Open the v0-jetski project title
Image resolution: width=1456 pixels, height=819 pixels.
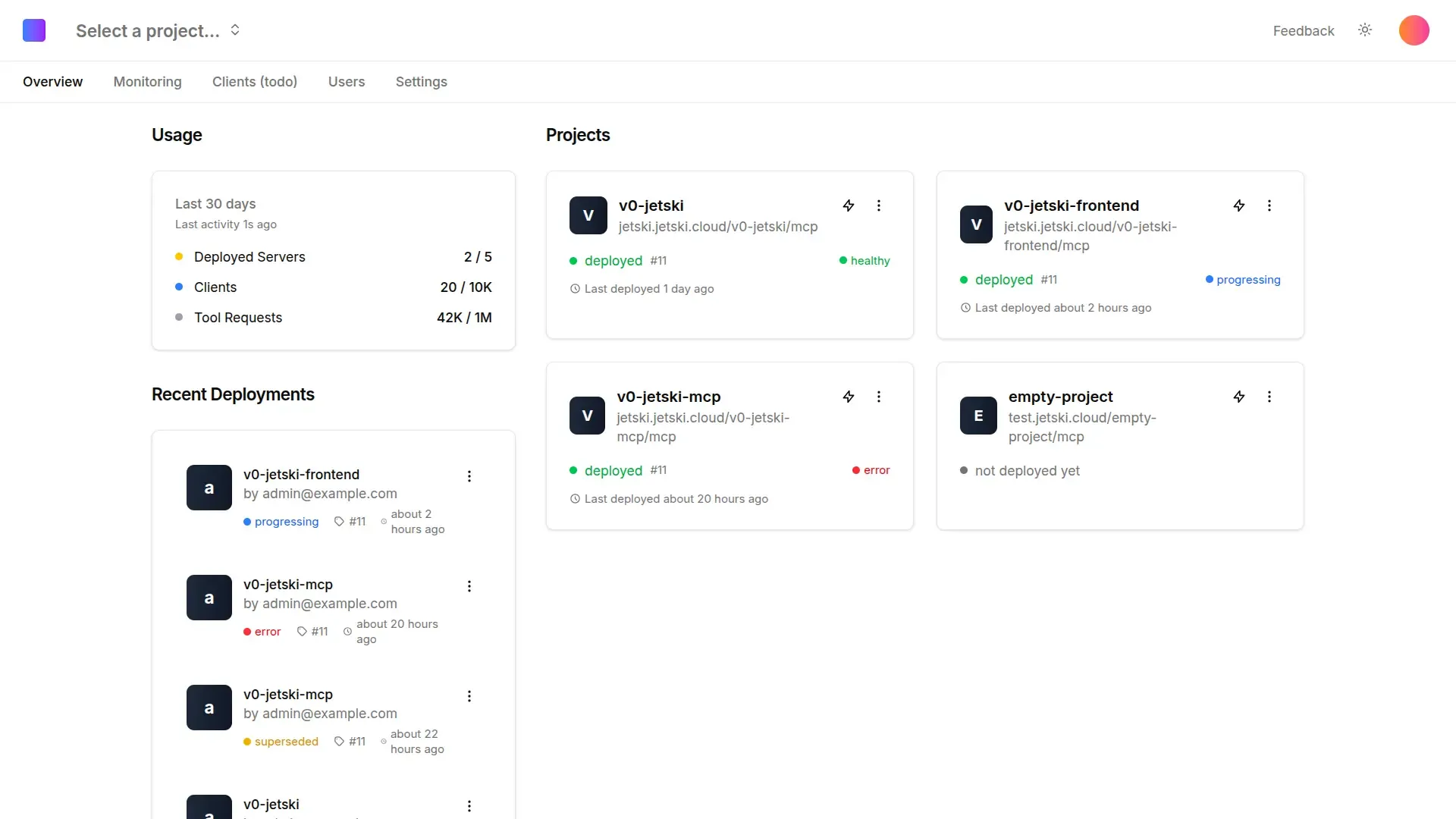tap(651, 206)
